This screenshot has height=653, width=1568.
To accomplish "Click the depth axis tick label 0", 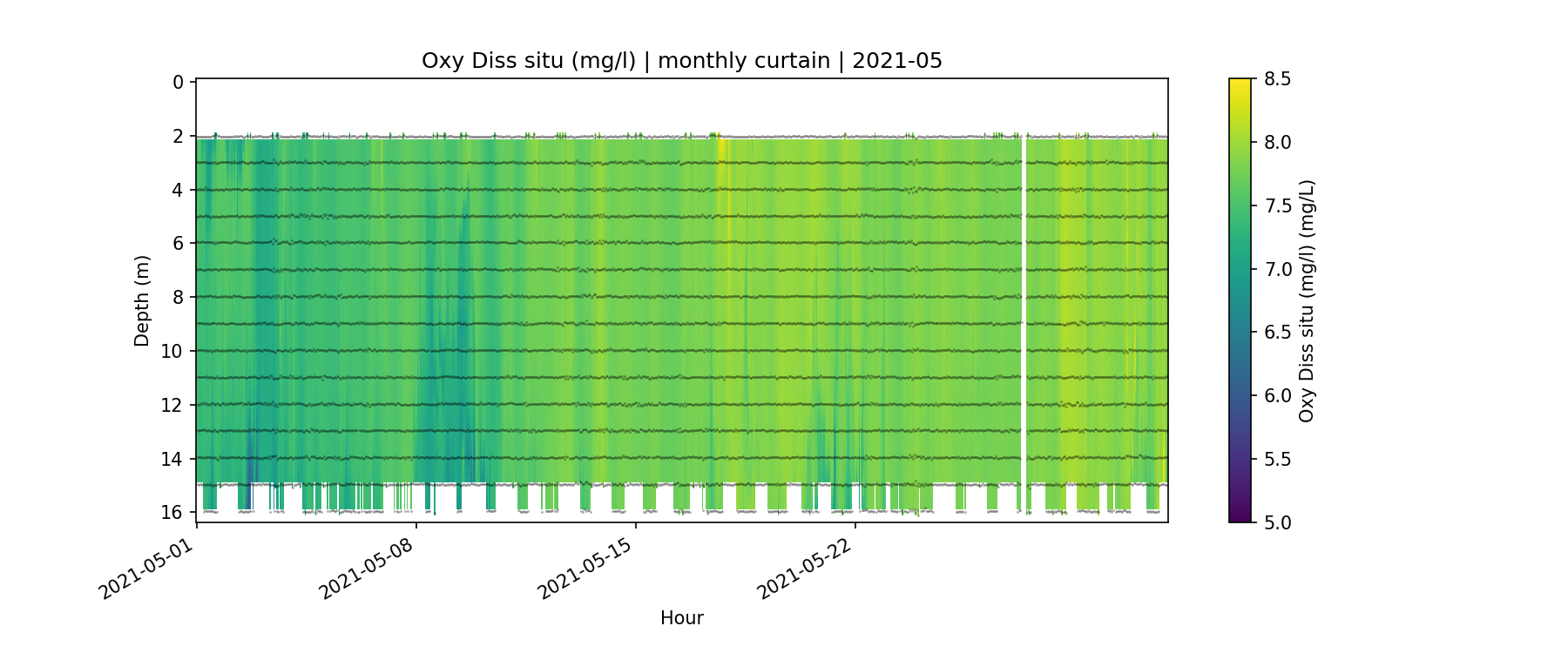I will click(x=178, y=82).
